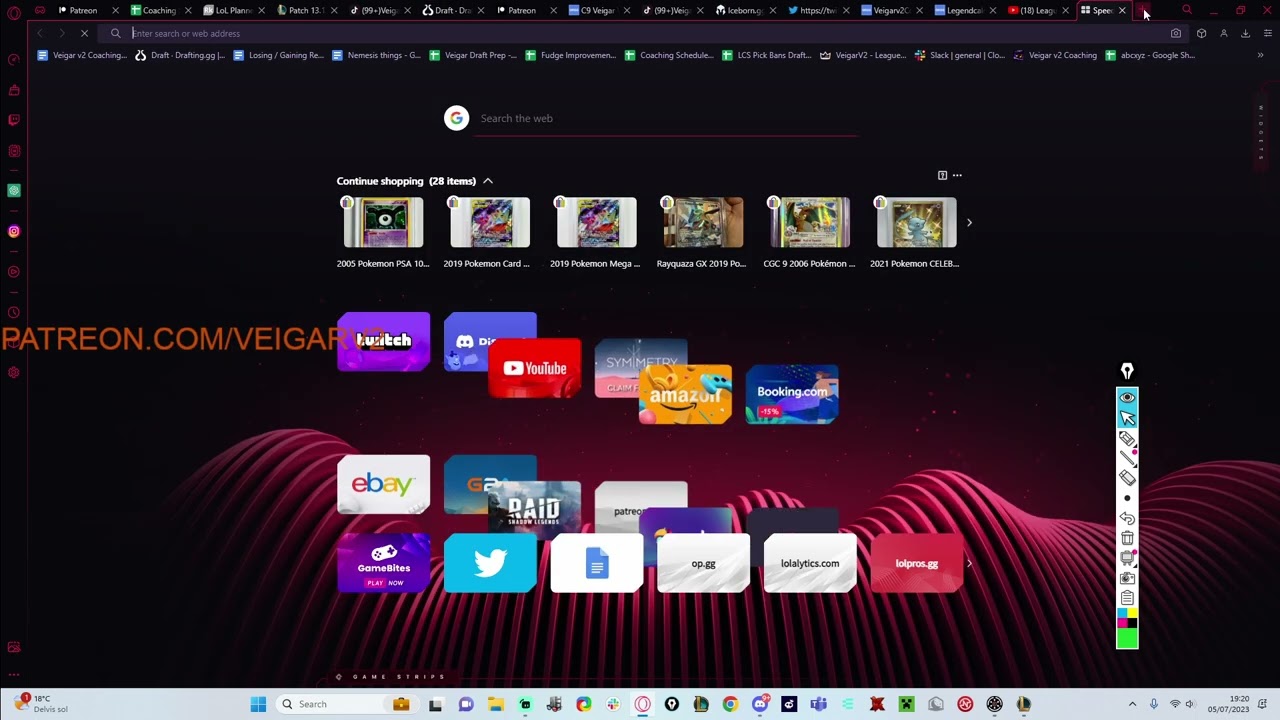Screen dimensions: 1280x720
Task: Show more speed dials with right chevron
Action: 969,563
